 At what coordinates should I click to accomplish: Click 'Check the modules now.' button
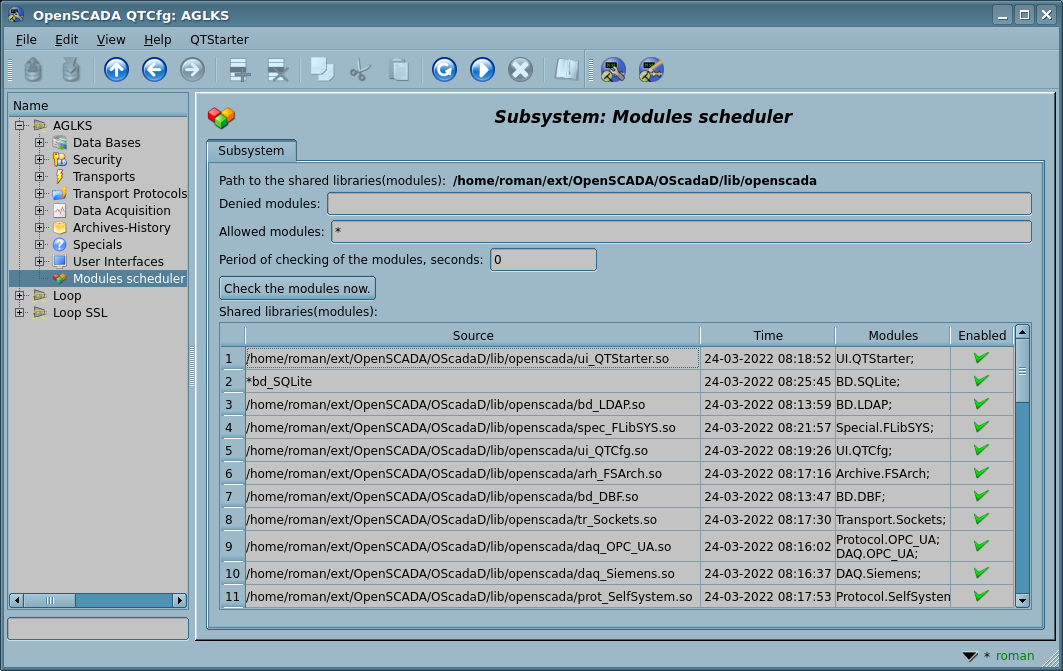(x=297, y=288)
